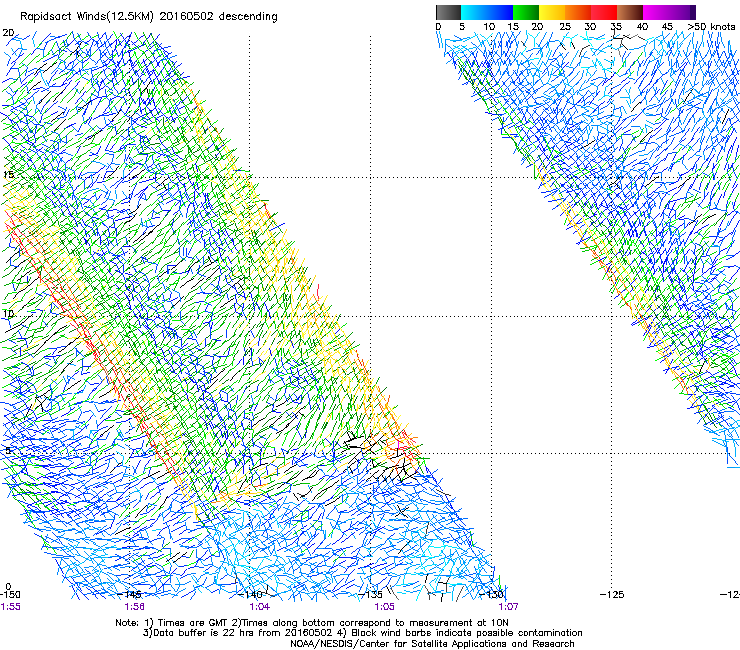Click the longitude label -150
740x650 pixels.
click(x=10, y=595)
